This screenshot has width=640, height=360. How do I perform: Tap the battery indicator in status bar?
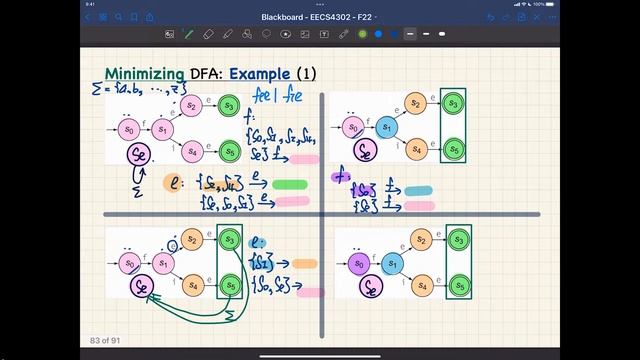(x=550, y=4)
